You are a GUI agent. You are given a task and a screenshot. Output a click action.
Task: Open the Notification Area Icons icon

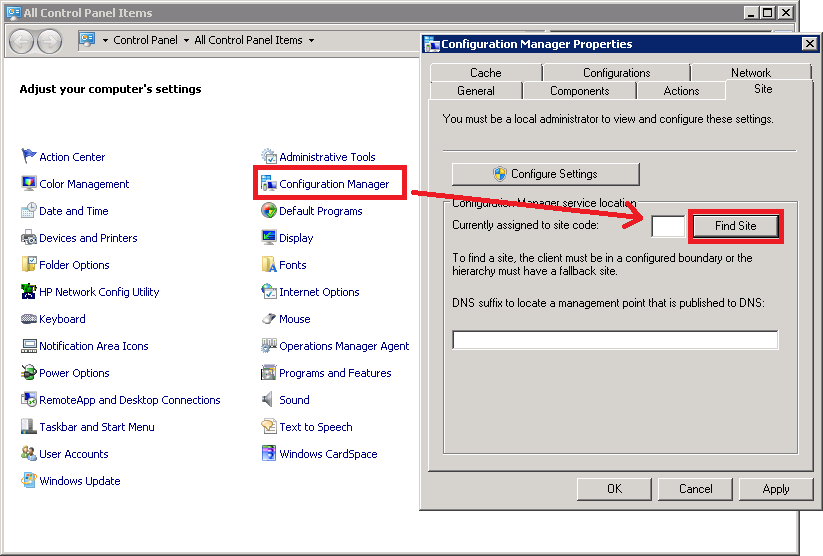point(28,345)
